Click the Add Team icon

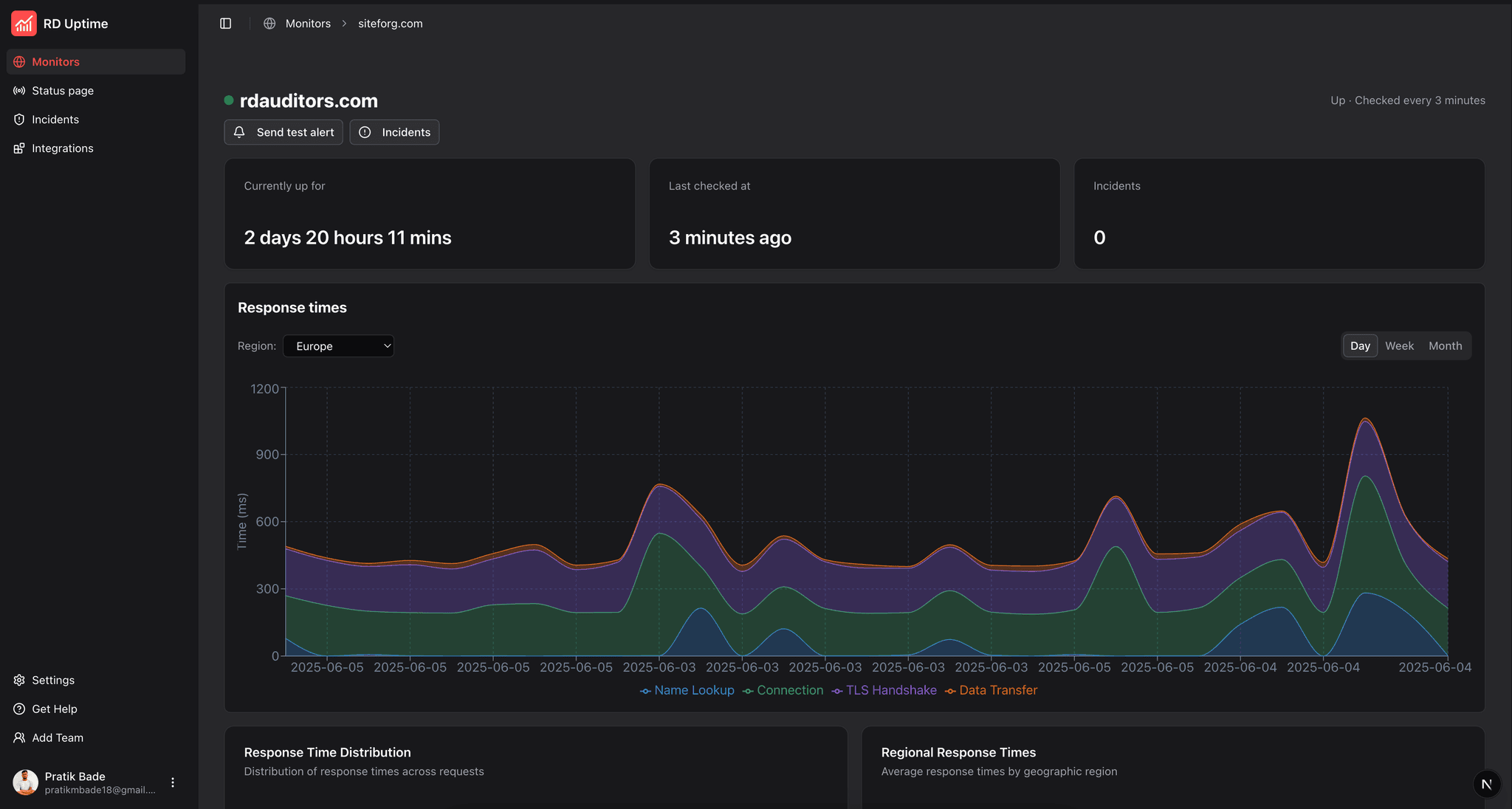coord(19,737)
